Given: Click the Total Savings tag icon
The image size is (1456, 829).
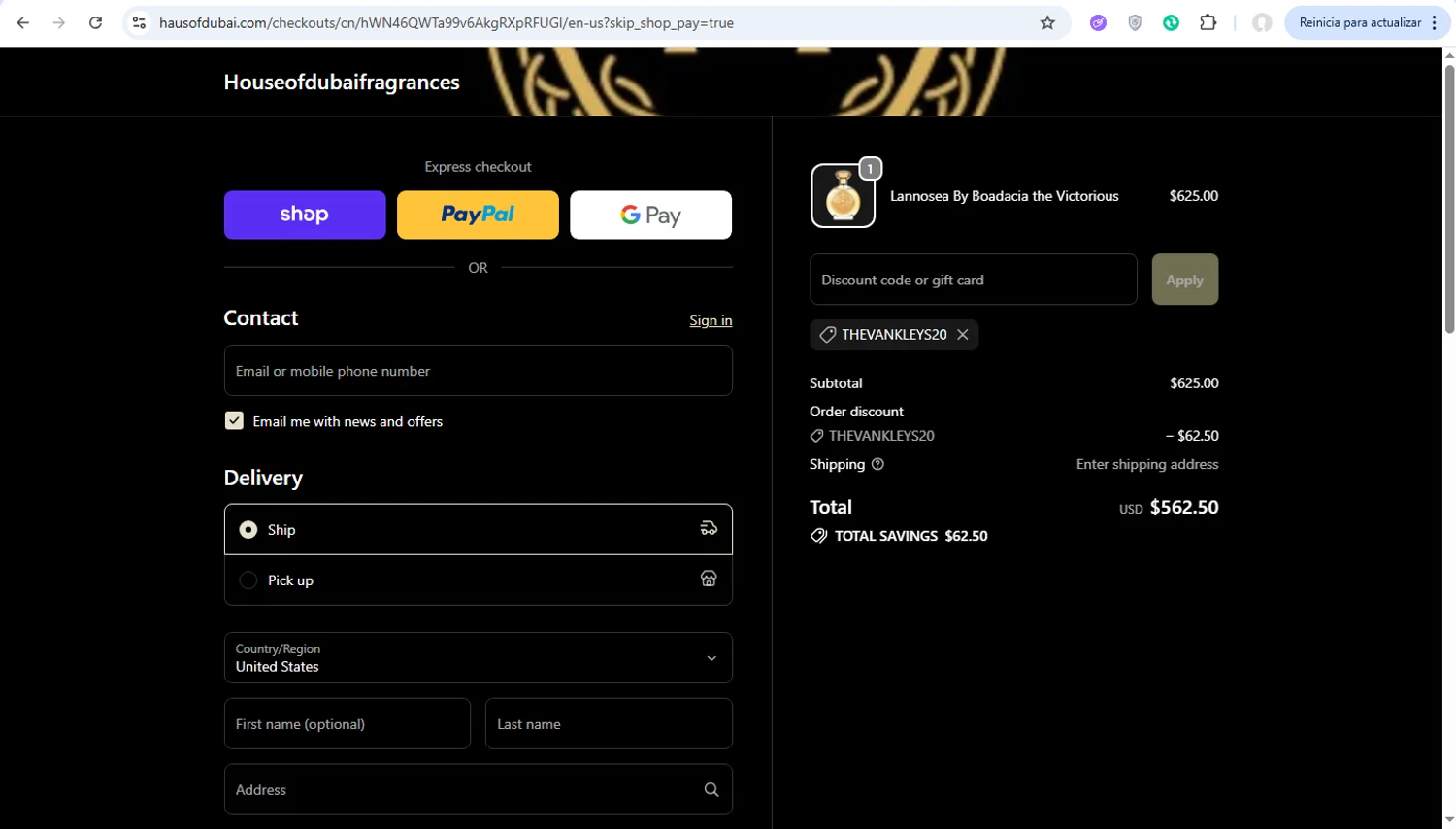Looking at the screenshot, I should pyautogui.click(x=818, y=536).
